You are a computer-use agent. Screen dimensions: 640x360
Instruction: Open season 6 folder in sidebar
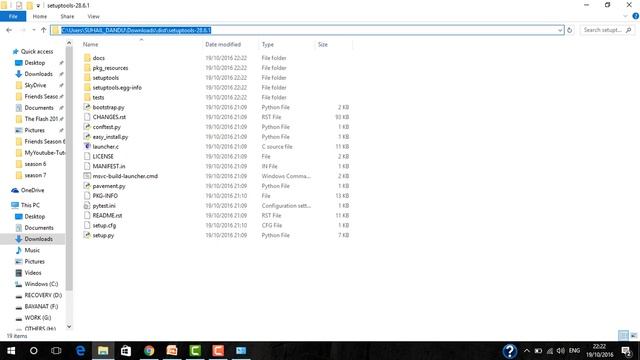coord(35,164)
